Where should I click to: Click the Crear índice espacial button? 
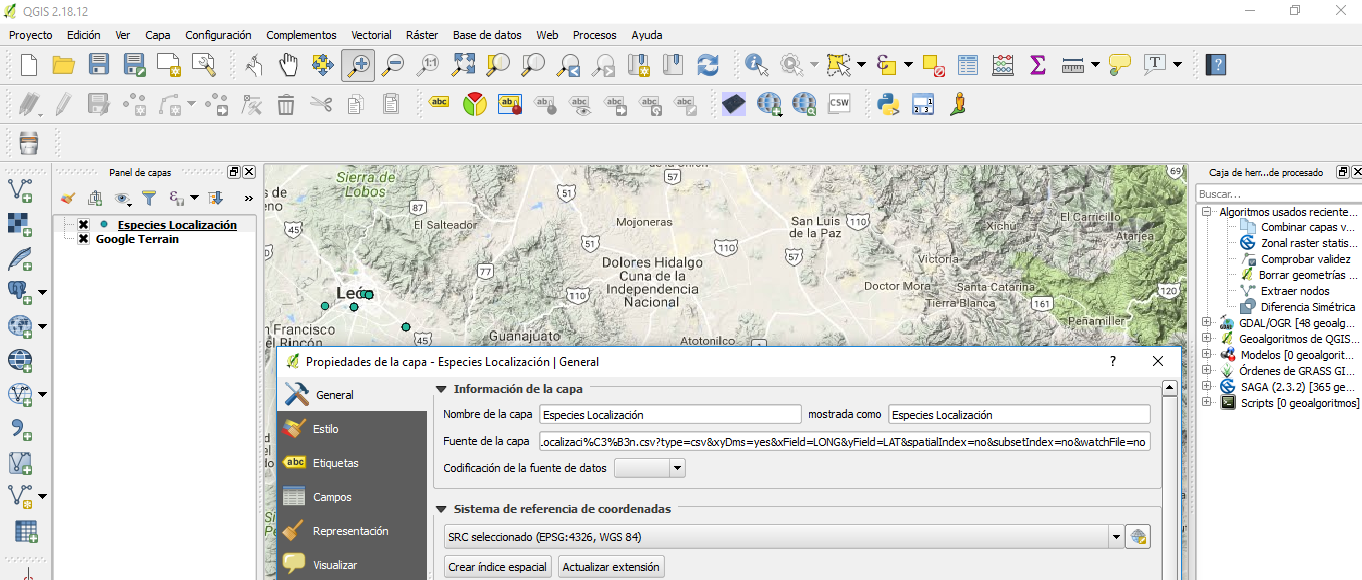[498, 567]
